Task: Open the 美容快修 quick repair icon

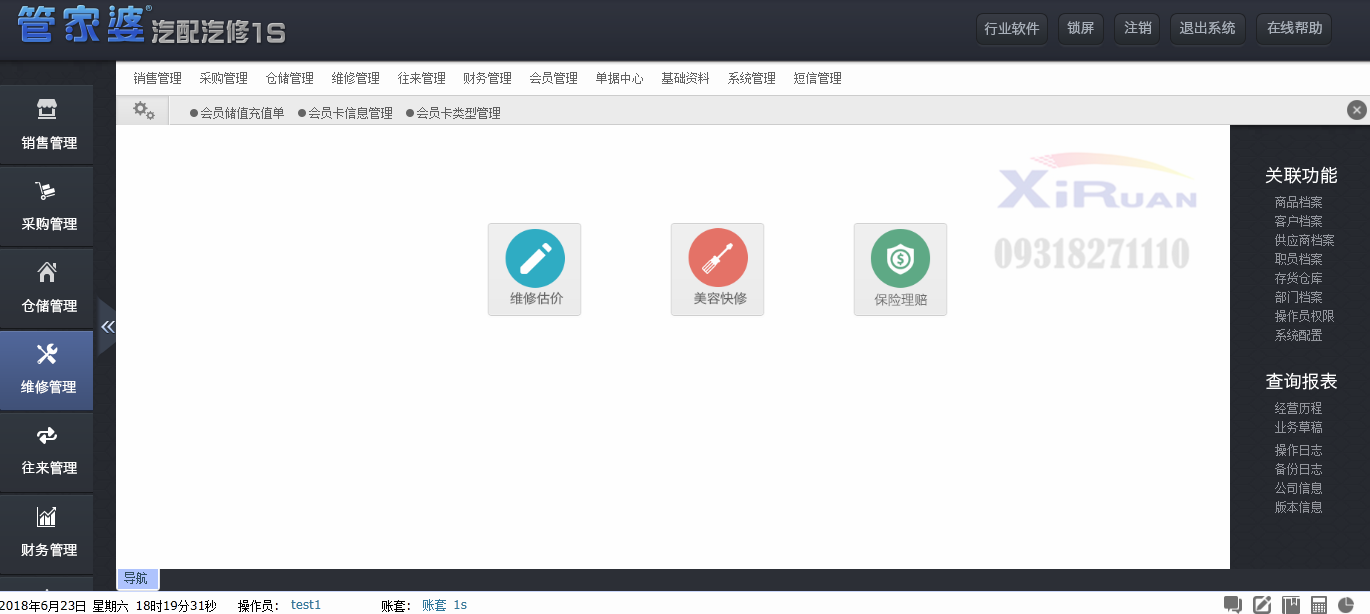Action: 717,269
